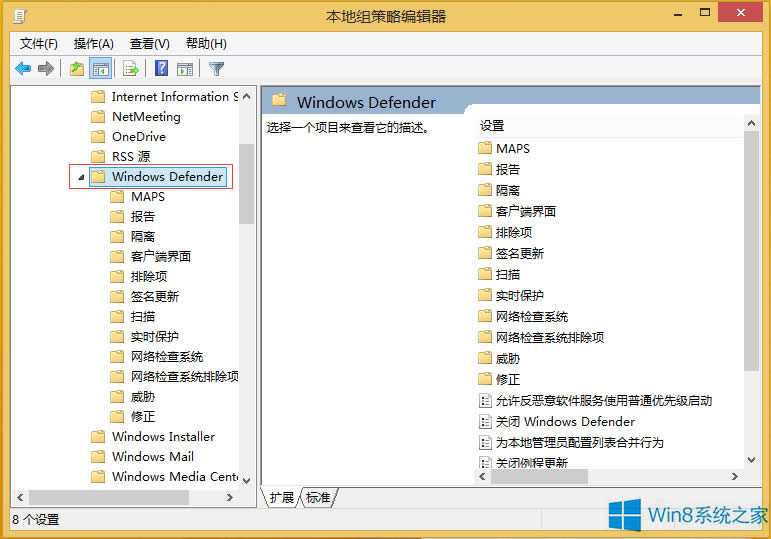
Task: Select 修正 text in settings list
Action: point(507,380)
